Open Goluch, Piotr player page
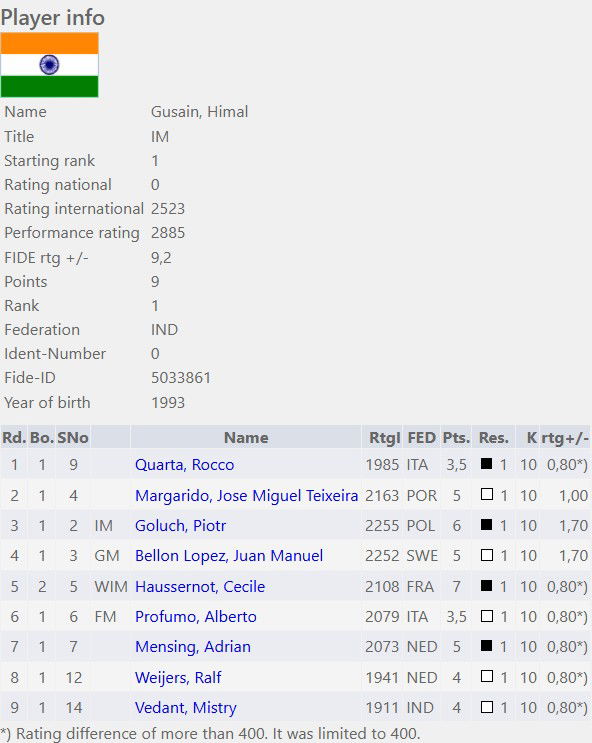Screen dimensions: 592x743 181,526
